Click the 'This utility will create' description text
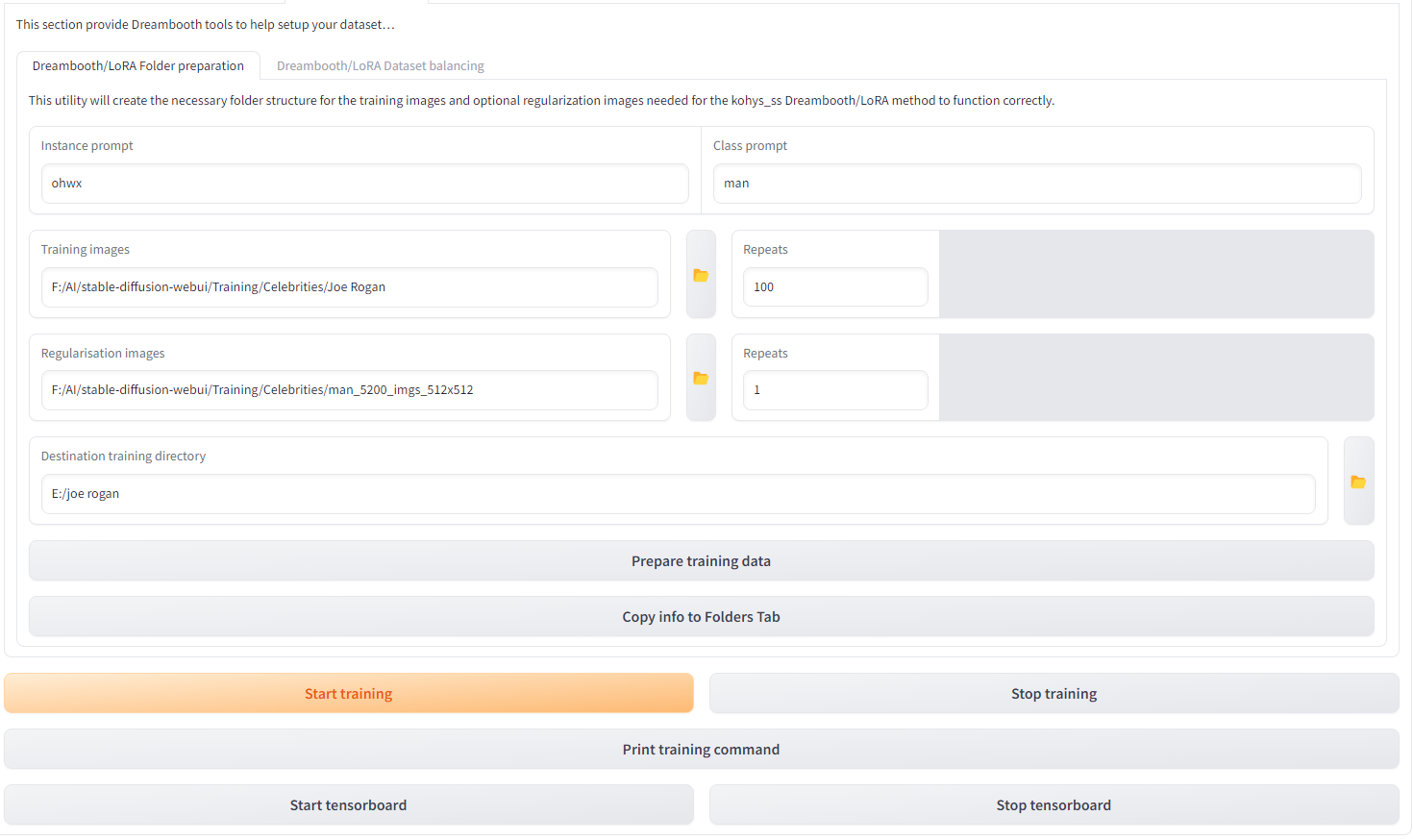The image size is (1413, 840). point(541,101)
